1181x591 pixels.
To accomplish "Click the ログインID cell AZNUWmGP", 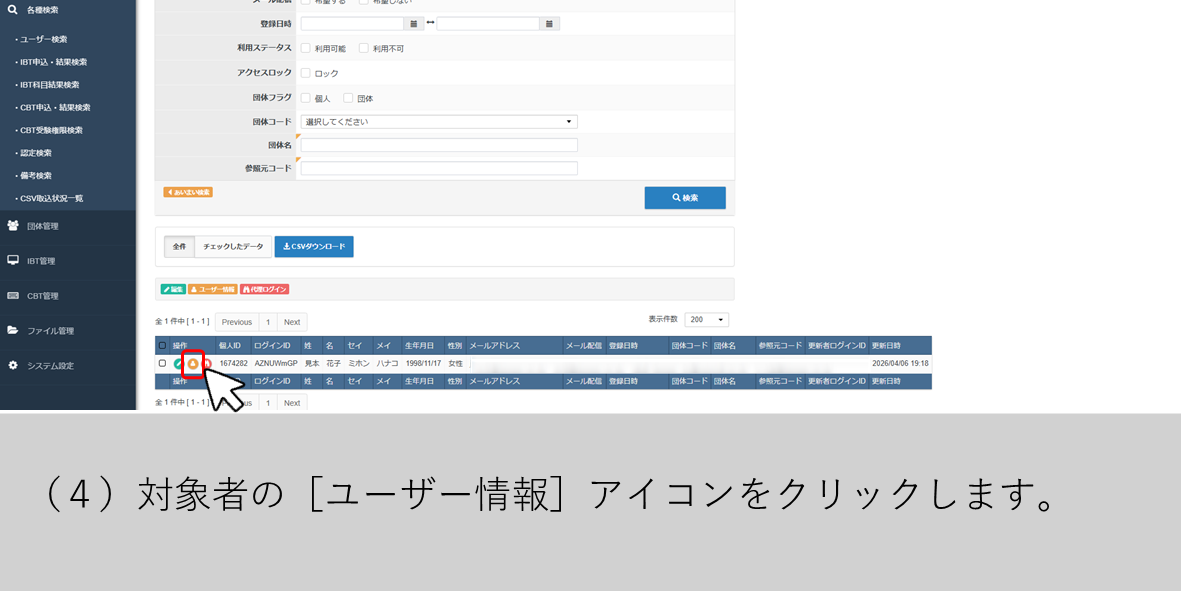I will 276,364.
